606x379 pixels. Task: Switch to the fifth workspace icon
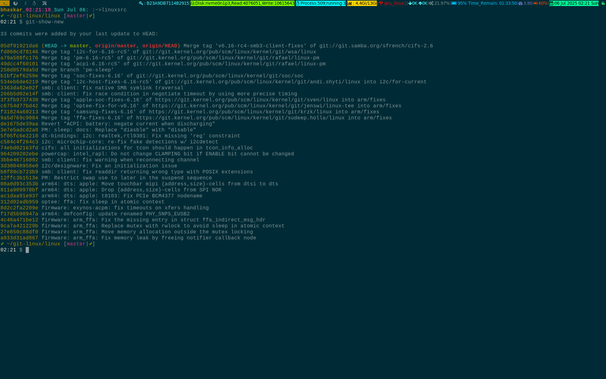(44, 3)
